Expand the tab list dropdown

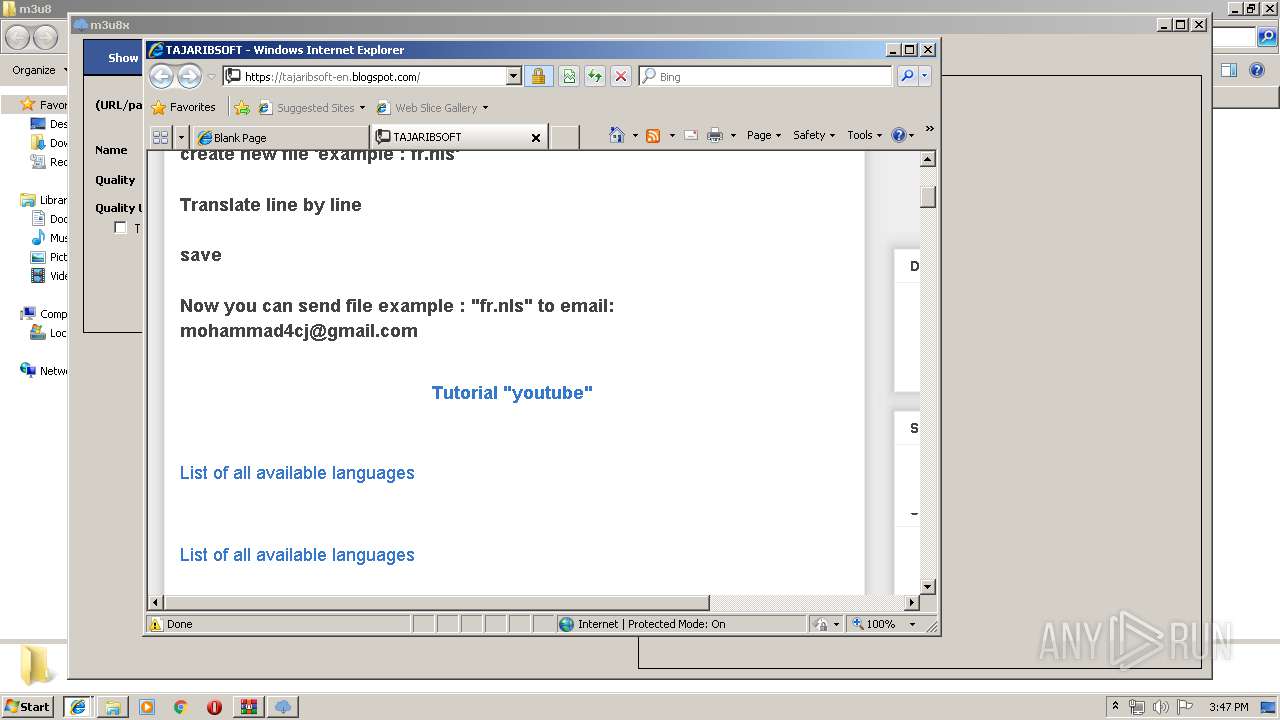coord(181,137)
